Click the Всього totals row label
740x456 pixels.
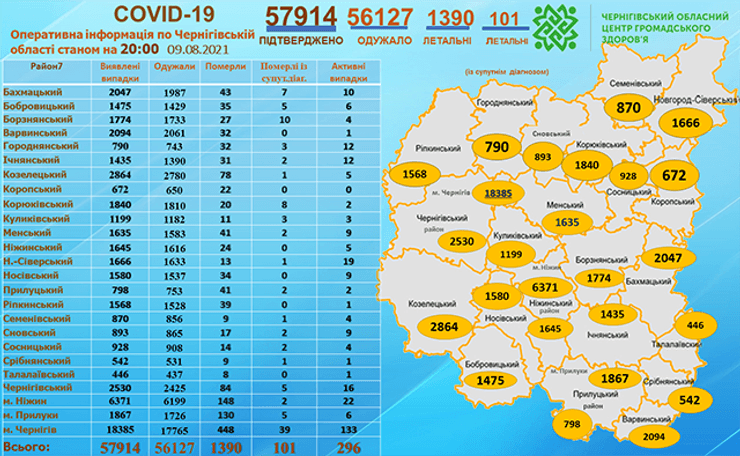tap(26, 445)
